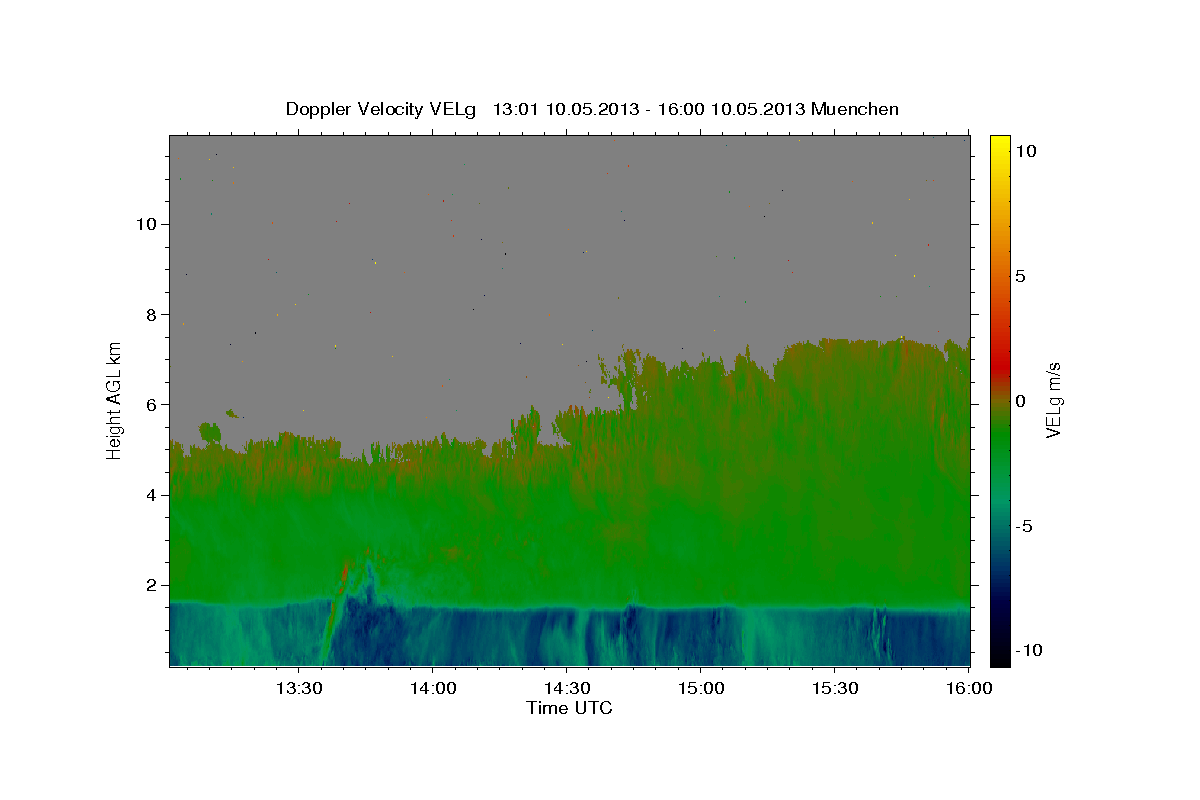Click the colorbar tick label 10

click(x=1025, y=151)
